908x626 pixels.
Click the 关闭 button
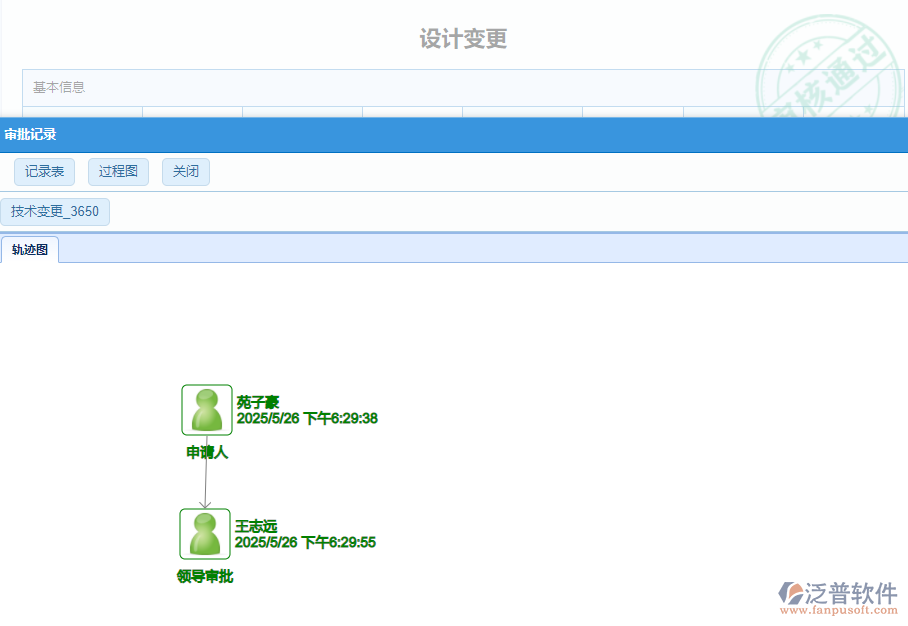[x=185, y=171]
